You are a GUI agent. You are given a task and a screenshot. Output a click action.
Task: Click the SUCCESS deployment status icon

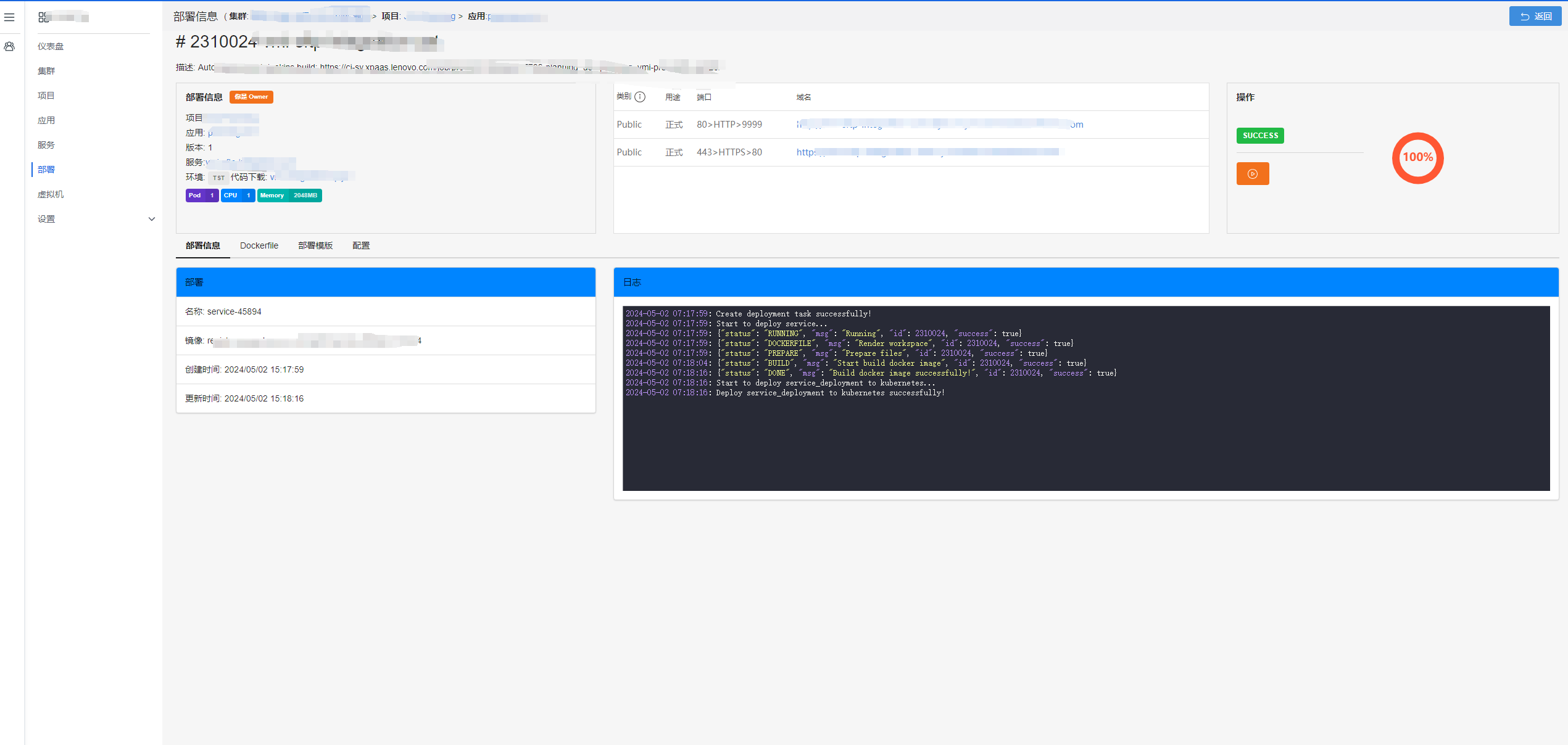click(1259, 135)
